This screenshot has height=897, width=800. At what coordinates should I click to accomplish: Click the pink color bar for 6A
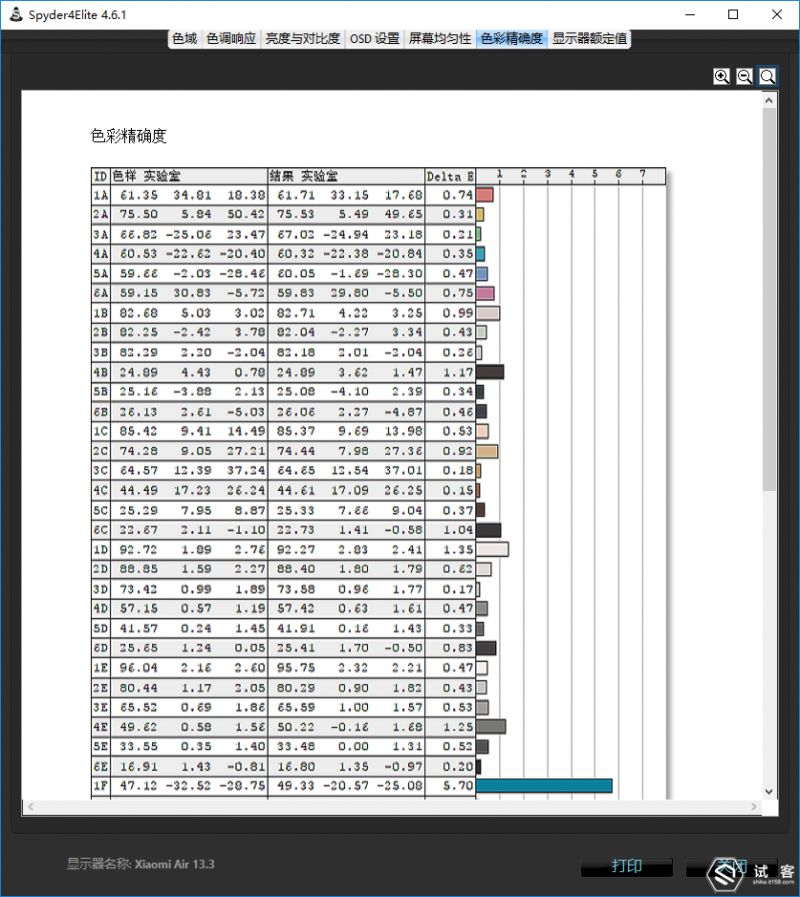click(x=485, y=293)
